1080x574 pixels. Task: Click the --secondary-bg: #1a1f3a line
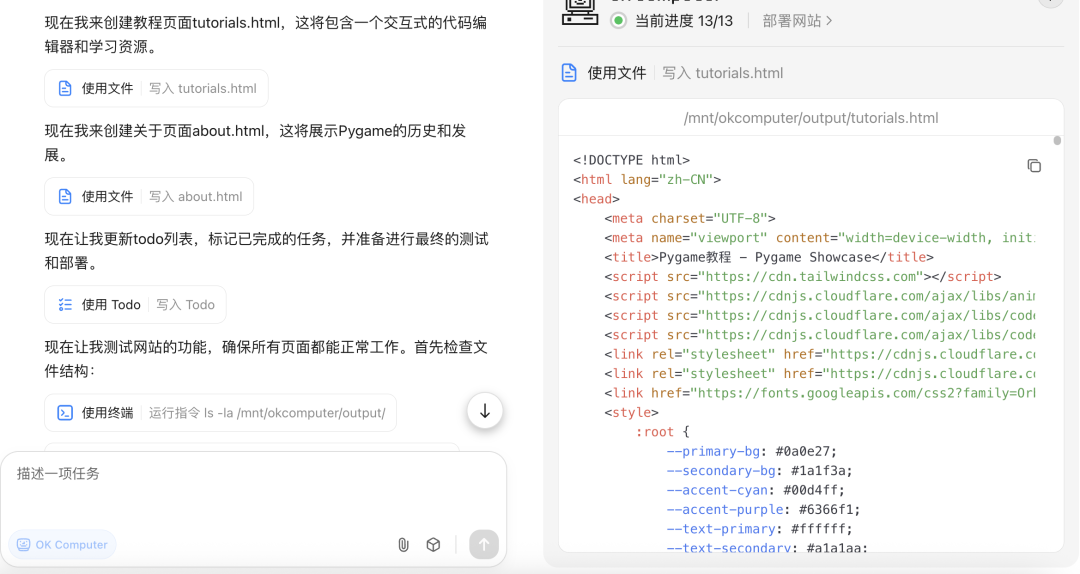click(x=759, y=471)
